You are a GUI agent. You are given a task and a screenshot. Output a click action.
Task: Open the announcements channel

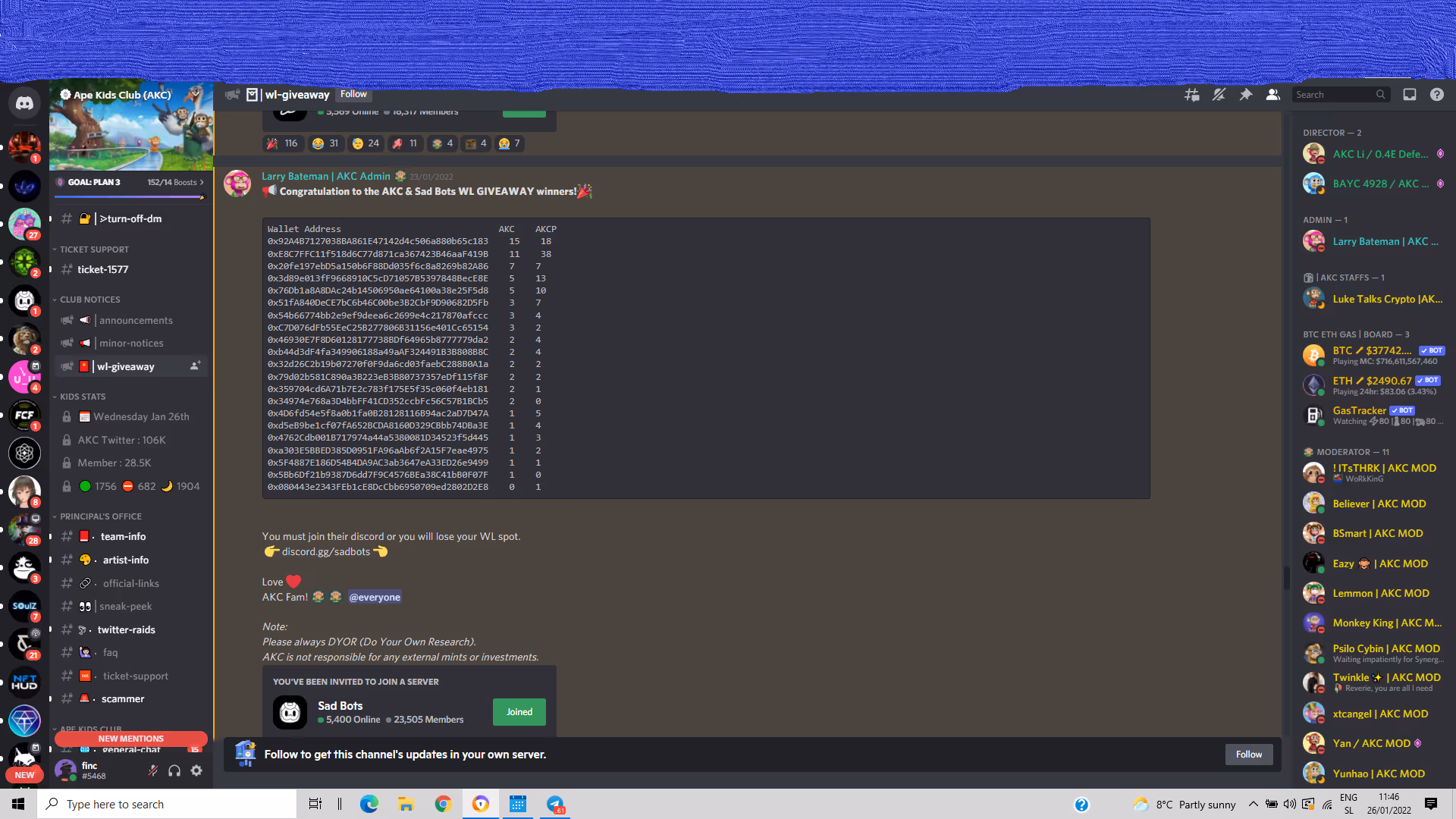pyautogui.click(x=136, y=321)
